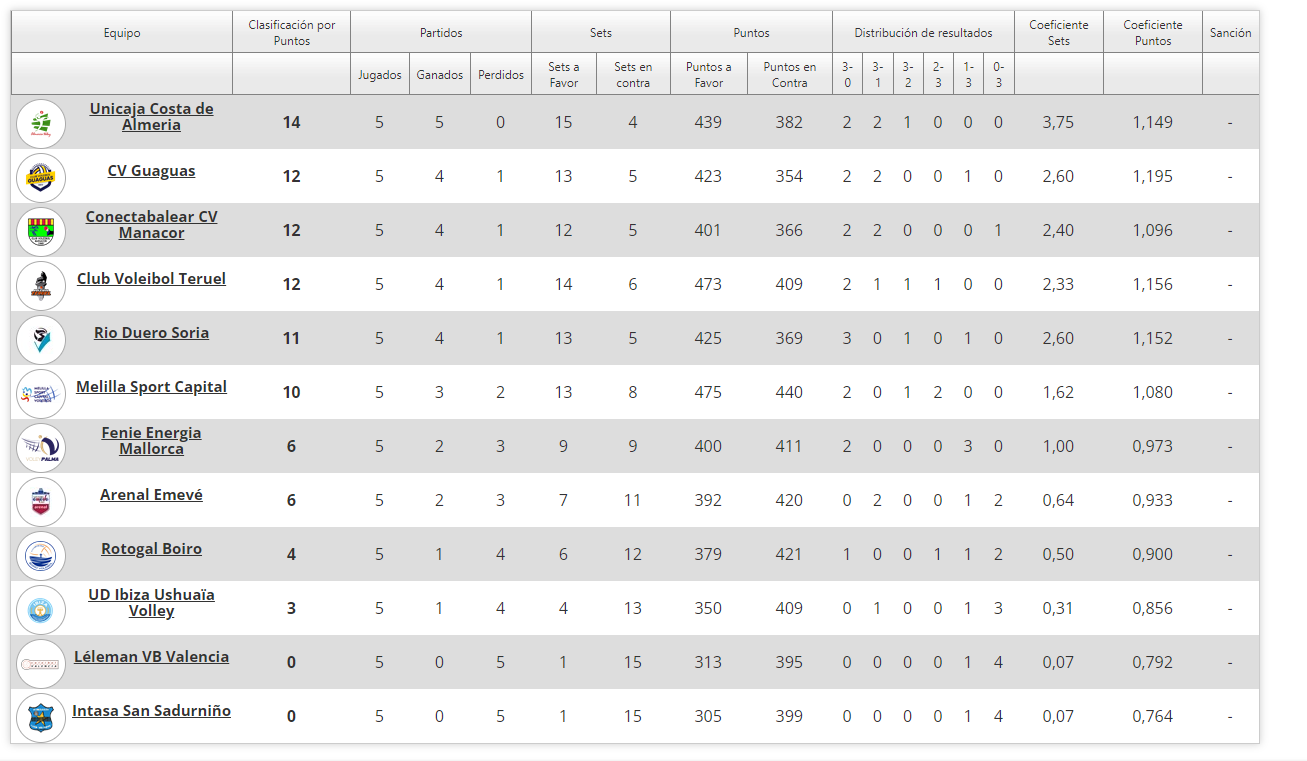The width and height of the screenshot is (1307, 761).
Task: Click Manacor's set coefficient 2,40
Action: pos(1058,231)
